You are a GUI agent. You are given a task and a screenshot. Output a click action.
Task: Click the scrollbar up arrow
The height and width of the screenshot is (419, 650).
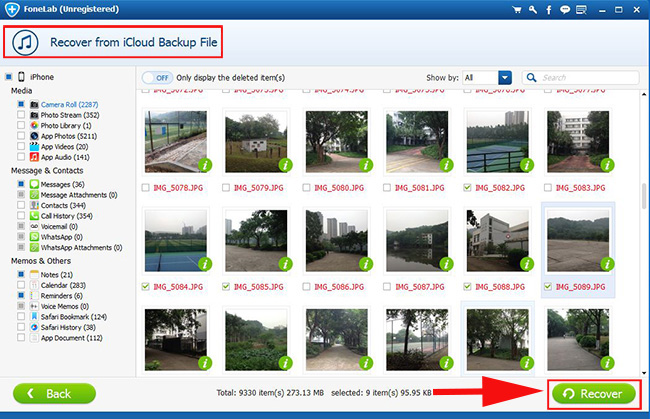click(644, 94)
